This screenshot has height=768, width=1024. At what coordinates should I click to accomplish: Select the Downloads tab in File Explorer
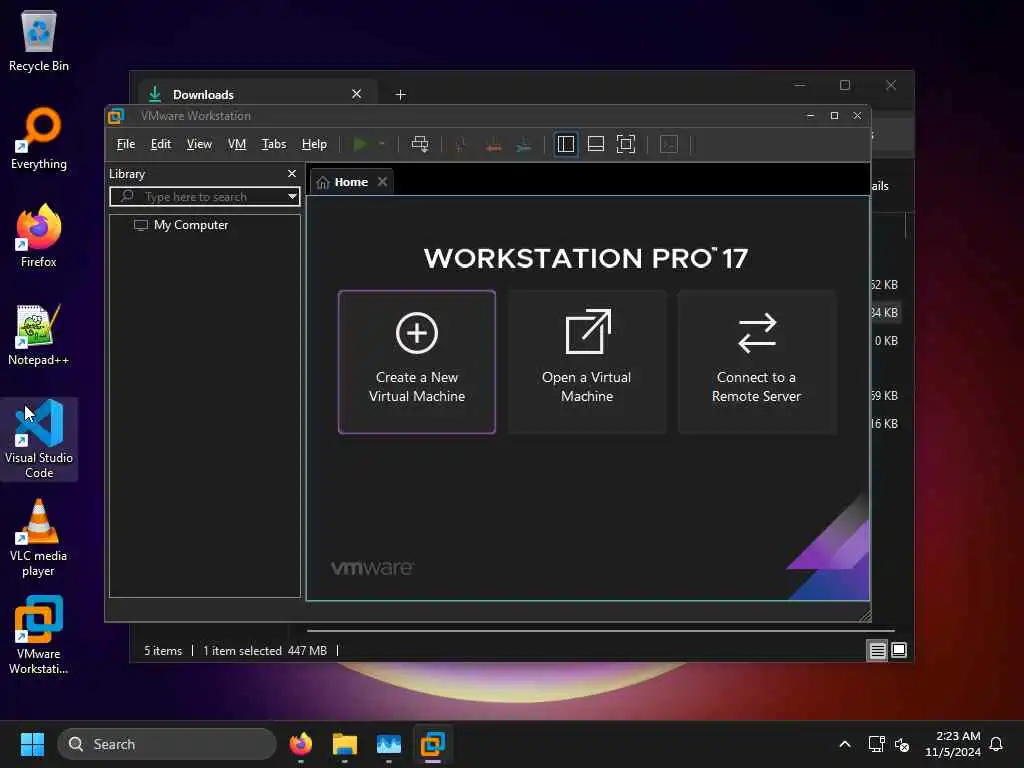coord(255,94)
